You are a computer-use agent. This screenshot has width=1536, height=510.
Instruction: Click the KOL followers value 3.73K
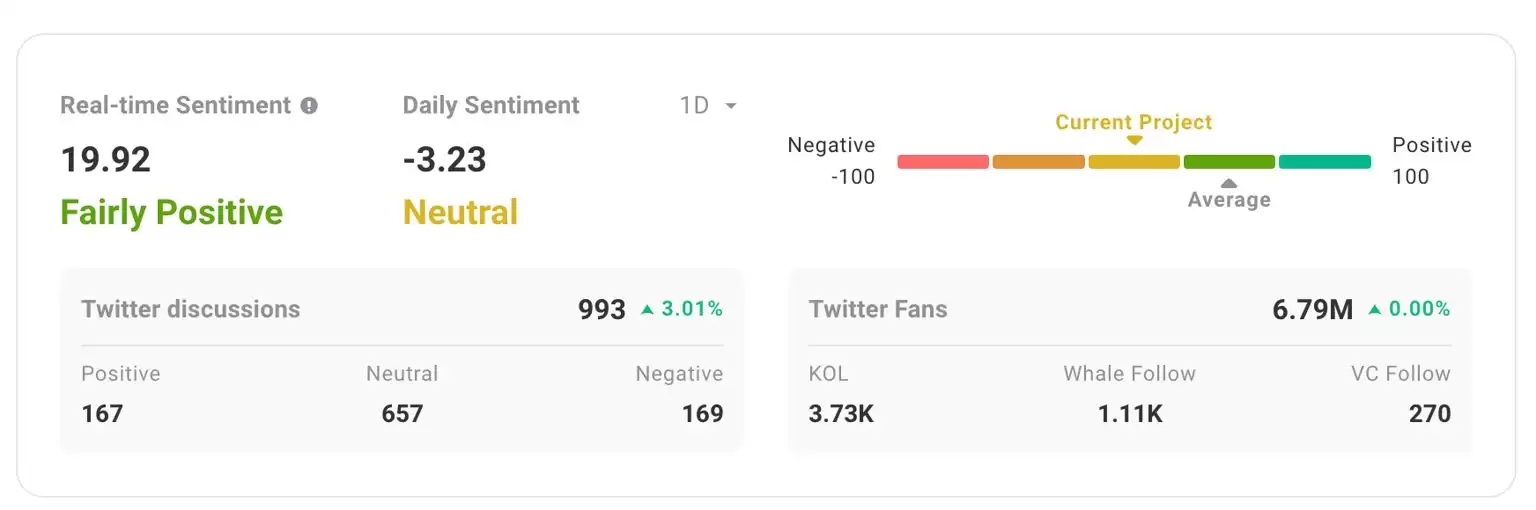[x=841, y=413]
